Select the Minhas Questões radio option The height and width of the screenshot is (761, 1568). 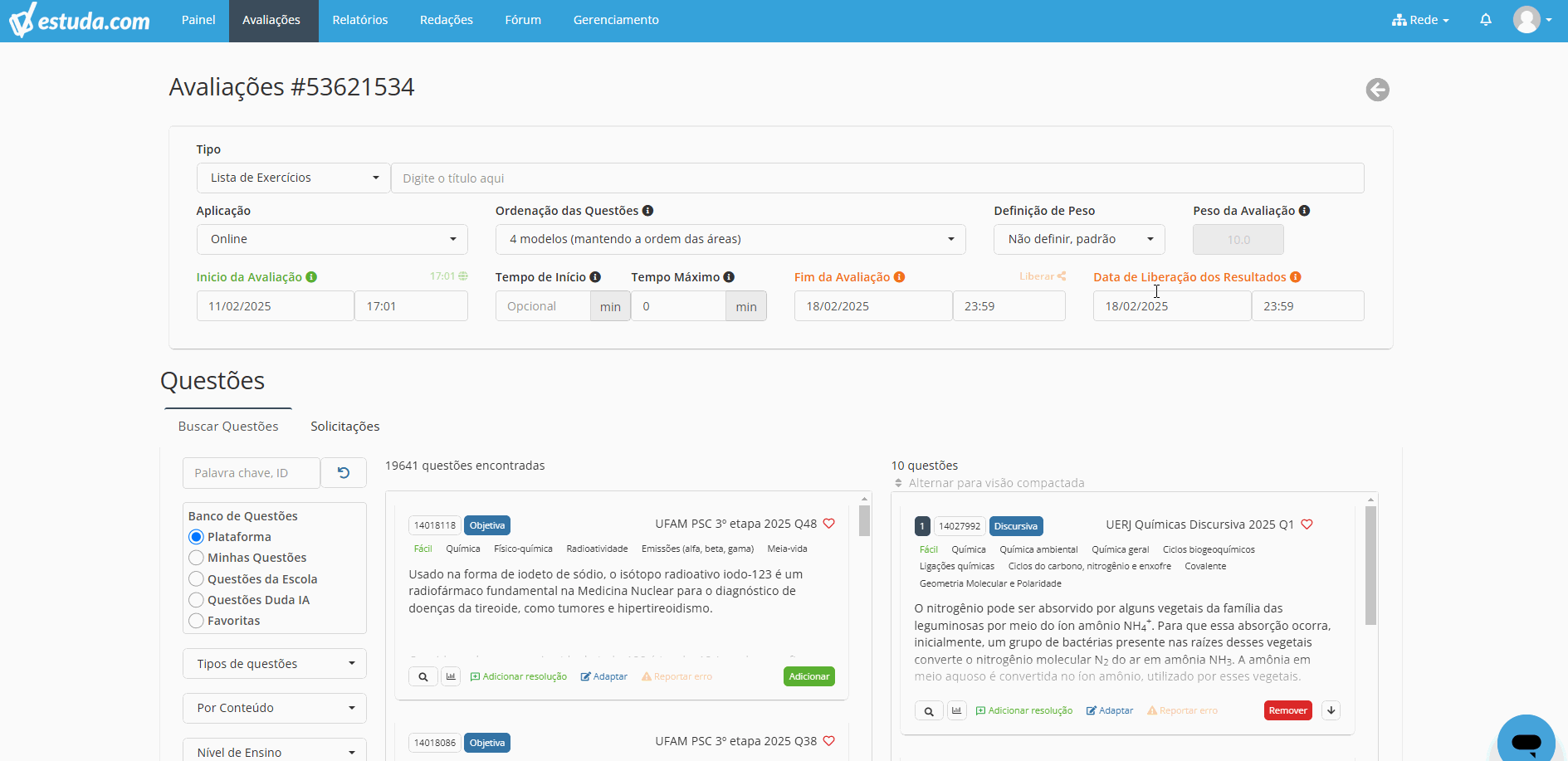click(197, 558)
